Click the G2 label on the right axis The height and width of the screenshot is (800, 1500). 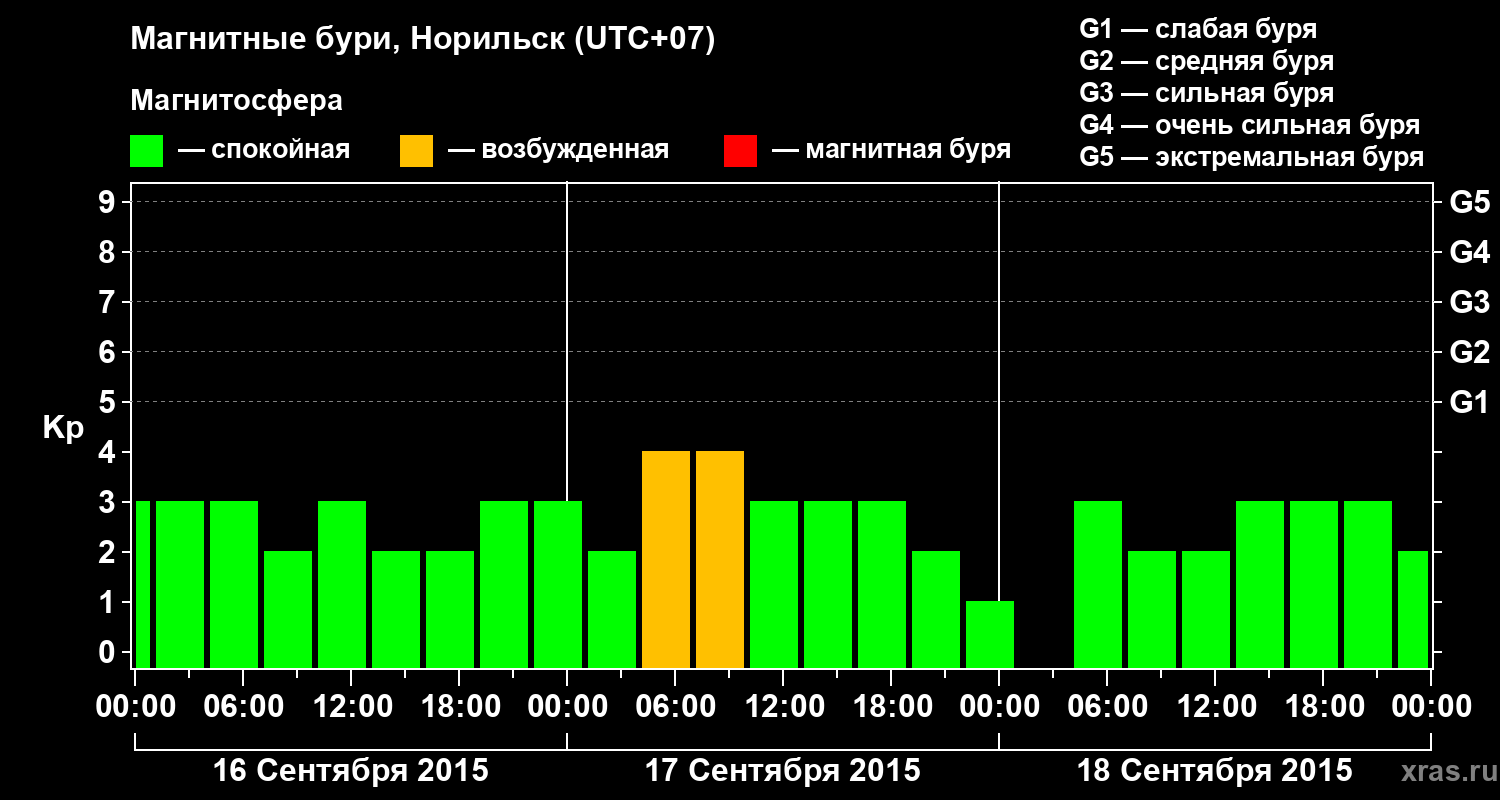click(x=1469, y=353)
